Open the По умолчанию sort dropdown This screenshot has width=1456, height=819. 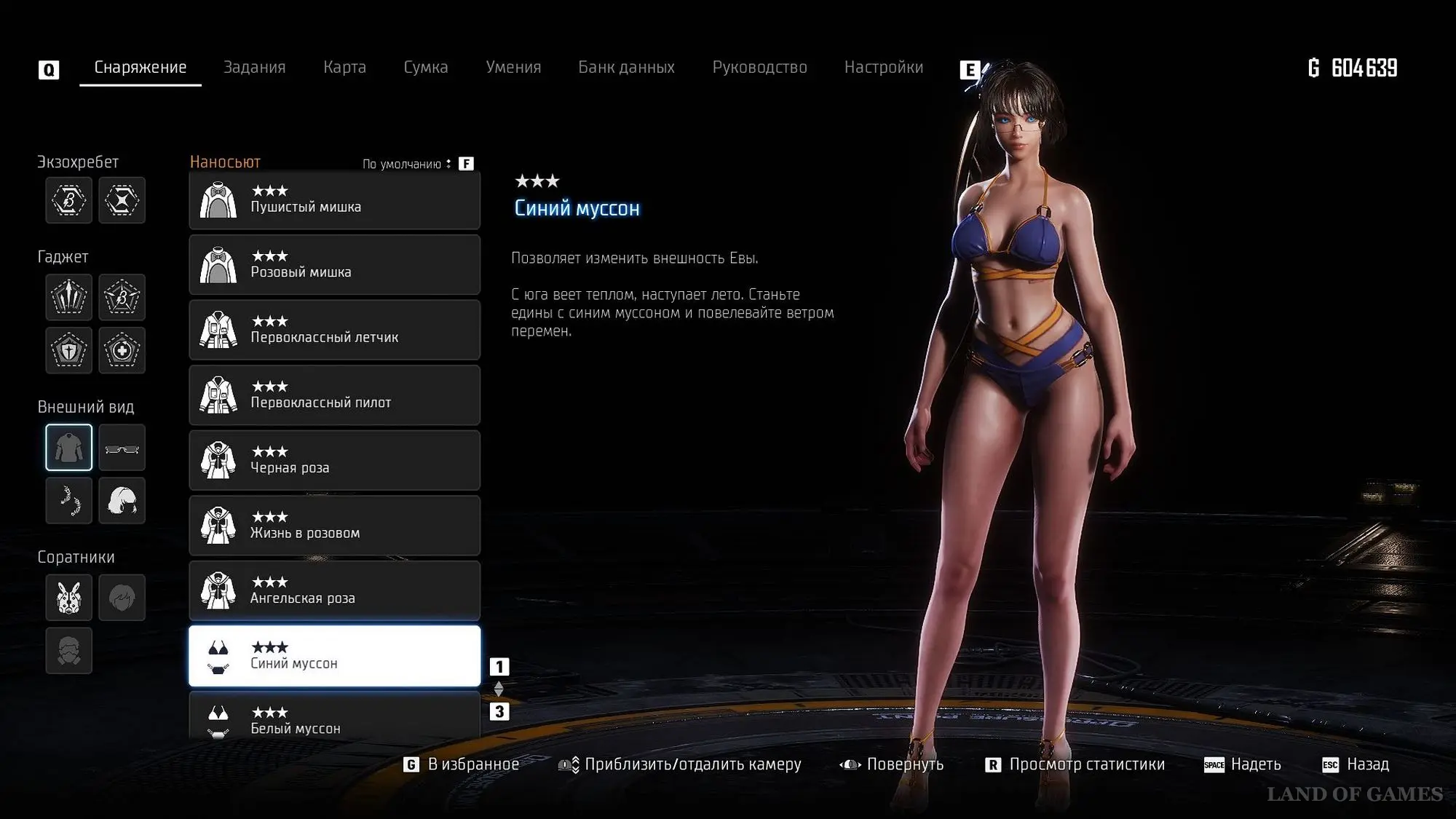tap(407, 164)
